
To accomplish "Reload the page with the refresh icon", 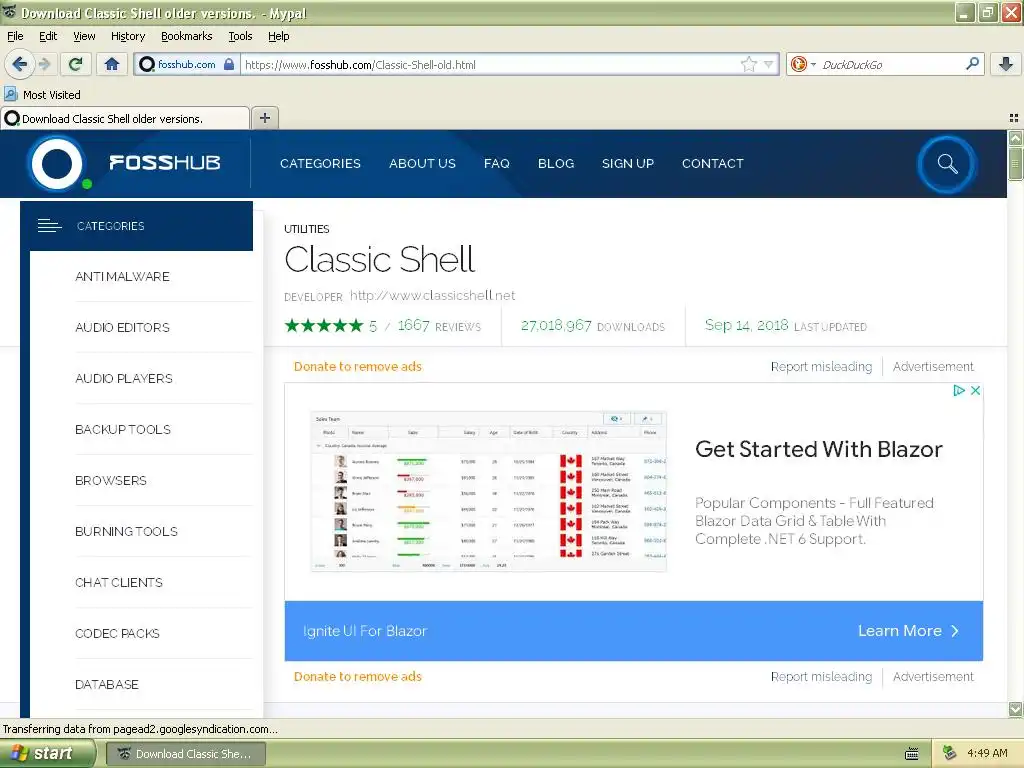I will (76, 64).
